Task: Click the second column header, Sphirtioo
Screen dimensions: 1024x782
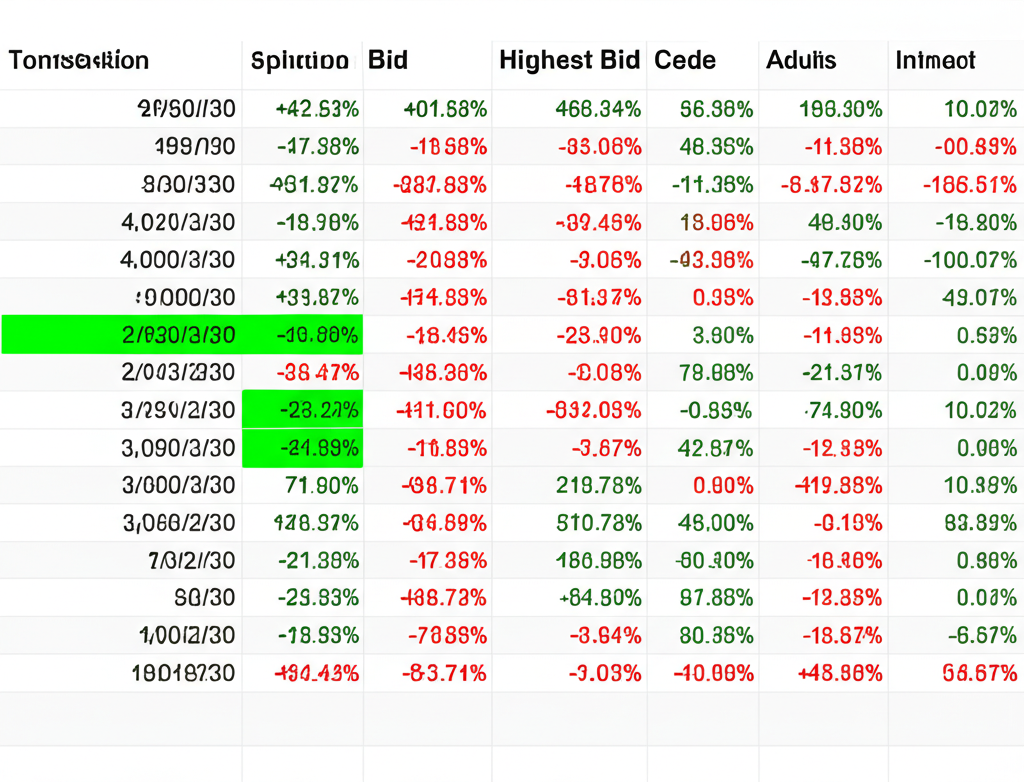Action: 300,60
